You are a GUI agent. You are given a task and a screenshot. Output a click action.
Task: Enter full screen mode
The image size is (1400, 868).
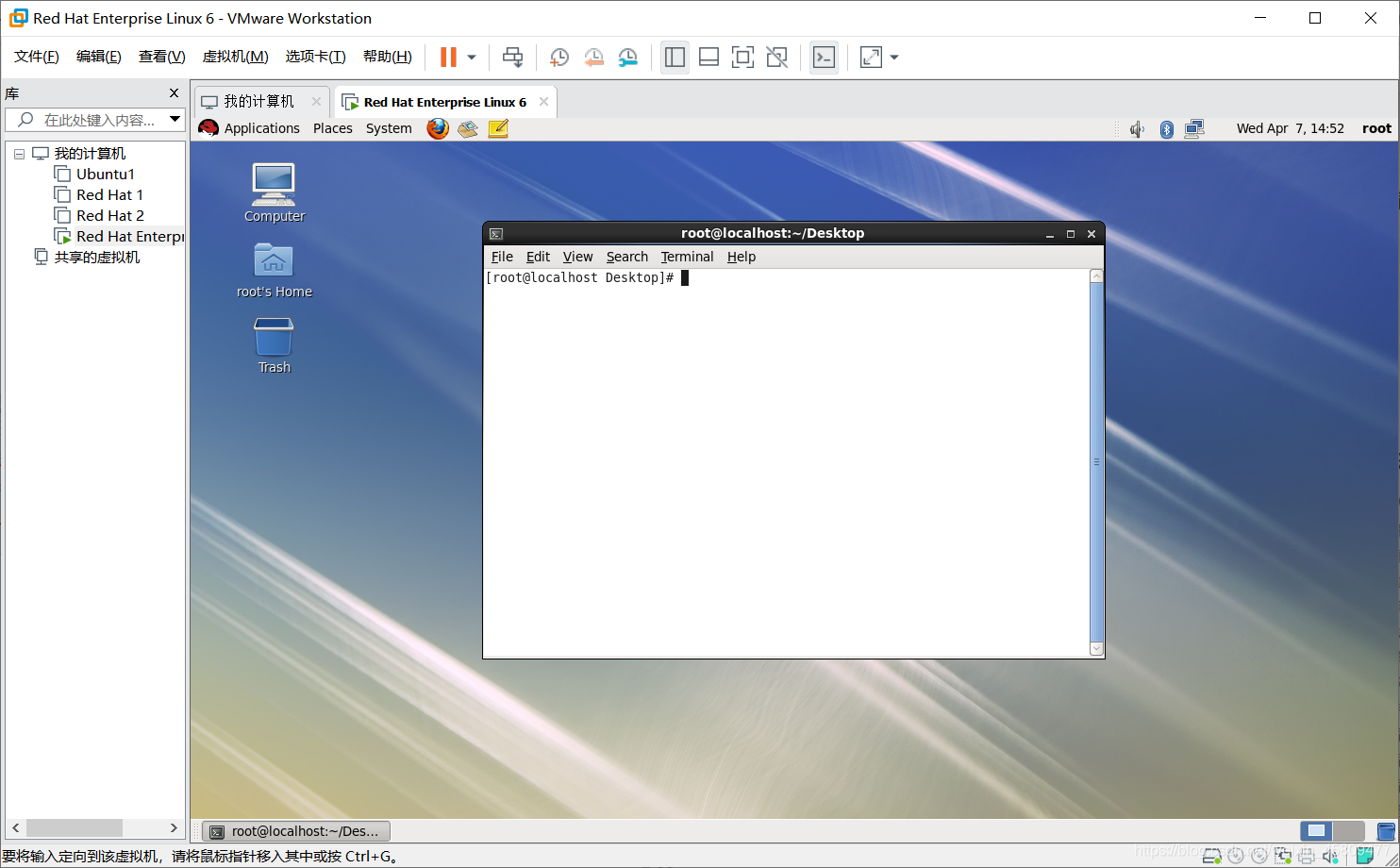pyautogui.click(x=742, y=58)
